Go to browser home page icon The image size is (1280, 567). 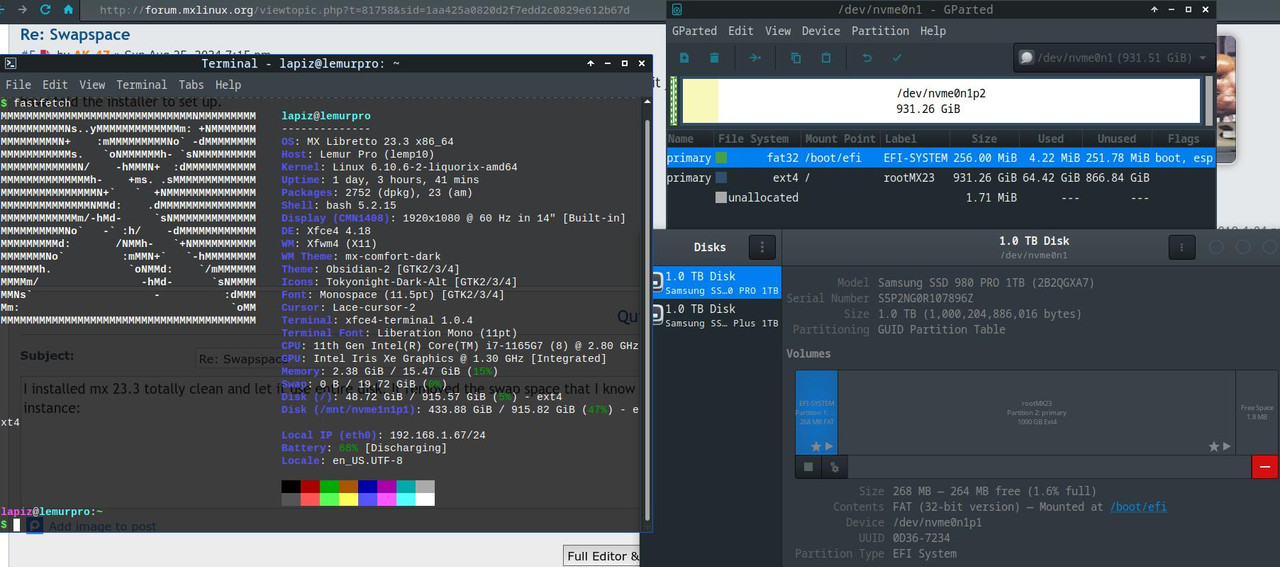pyautogui.click(x=68, y=9)
